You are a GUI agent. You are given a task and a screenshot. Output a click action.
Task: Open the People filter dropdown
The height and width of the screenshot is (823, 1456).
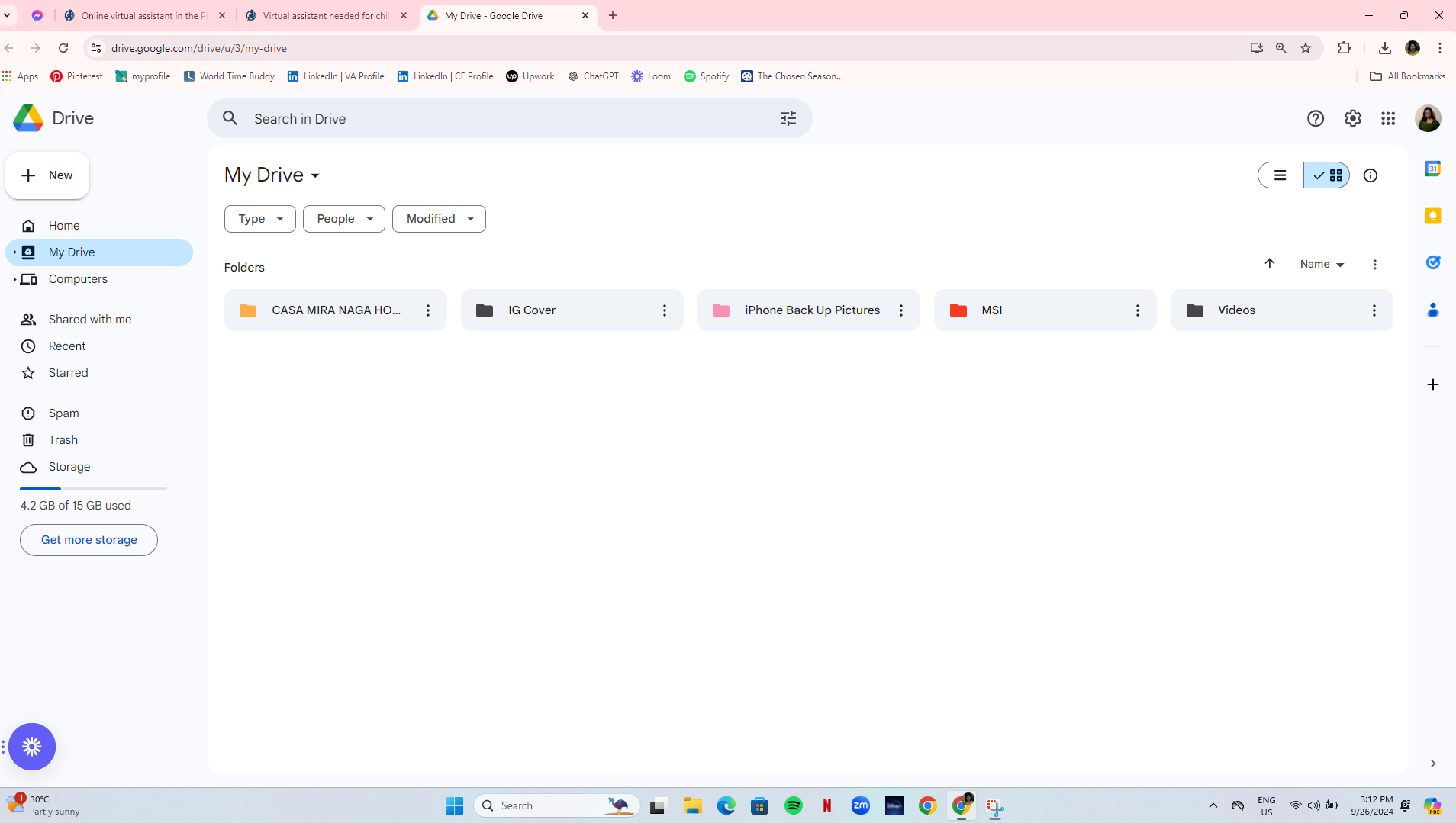pyautogui.click(x=344, y=219)
